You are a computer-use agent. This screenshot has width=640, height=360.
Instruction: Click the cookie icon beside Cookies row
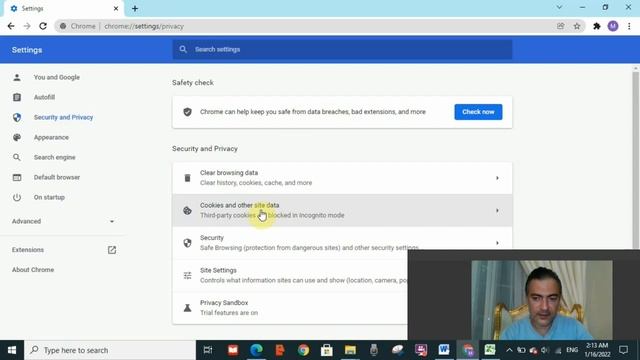[x=187, y=211]
